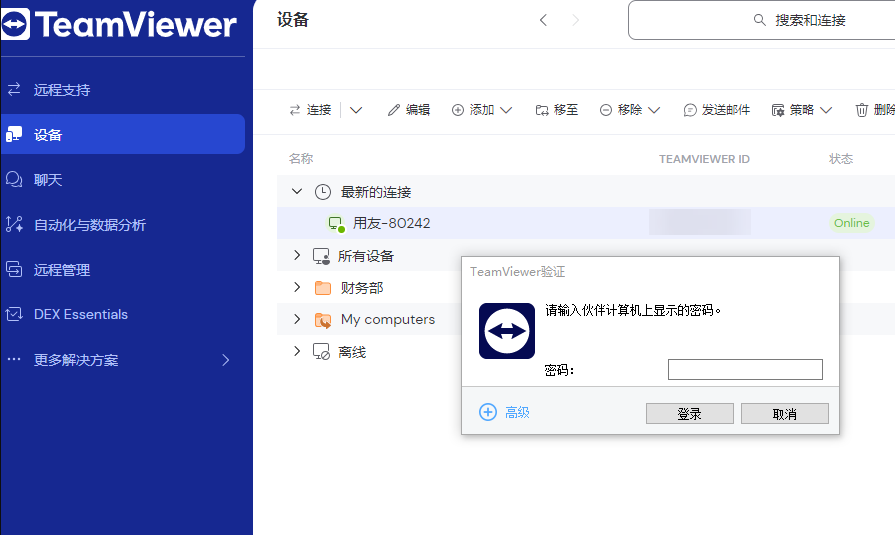Image resolution: width=895 pixels, height=535 pixels.
Task: Click the 设备 page heading
Action: click(293, 20)
